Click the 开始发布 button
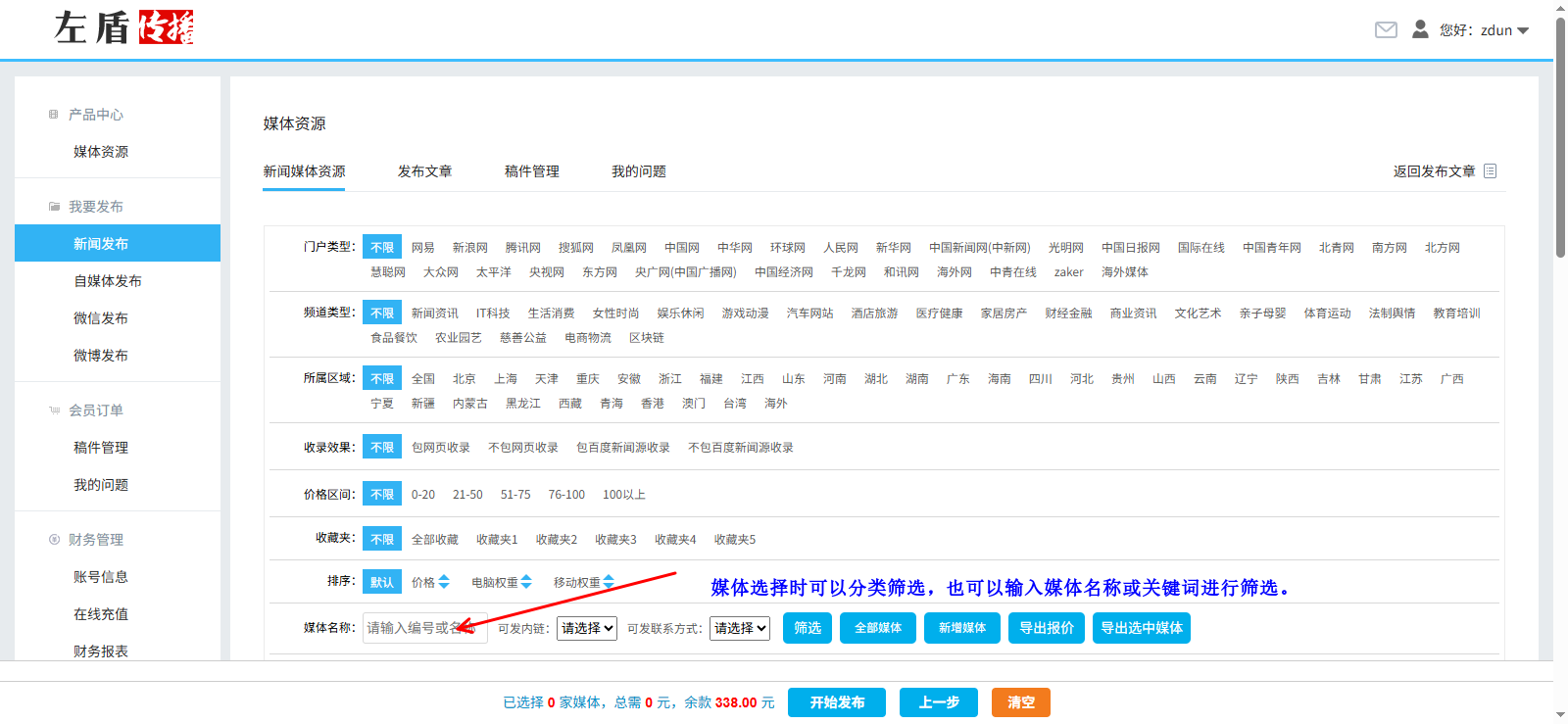The height and width of the screenshot is (724, 1568). (x=836, y=702)
